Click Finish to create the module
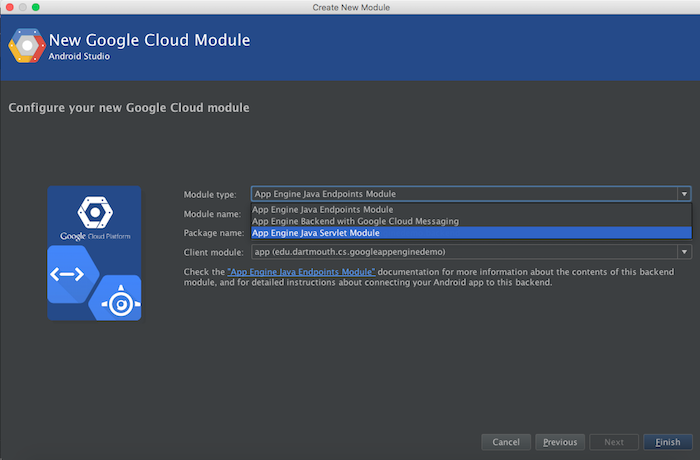The height and width of the screenshot is (460, 700). [668, 442]
